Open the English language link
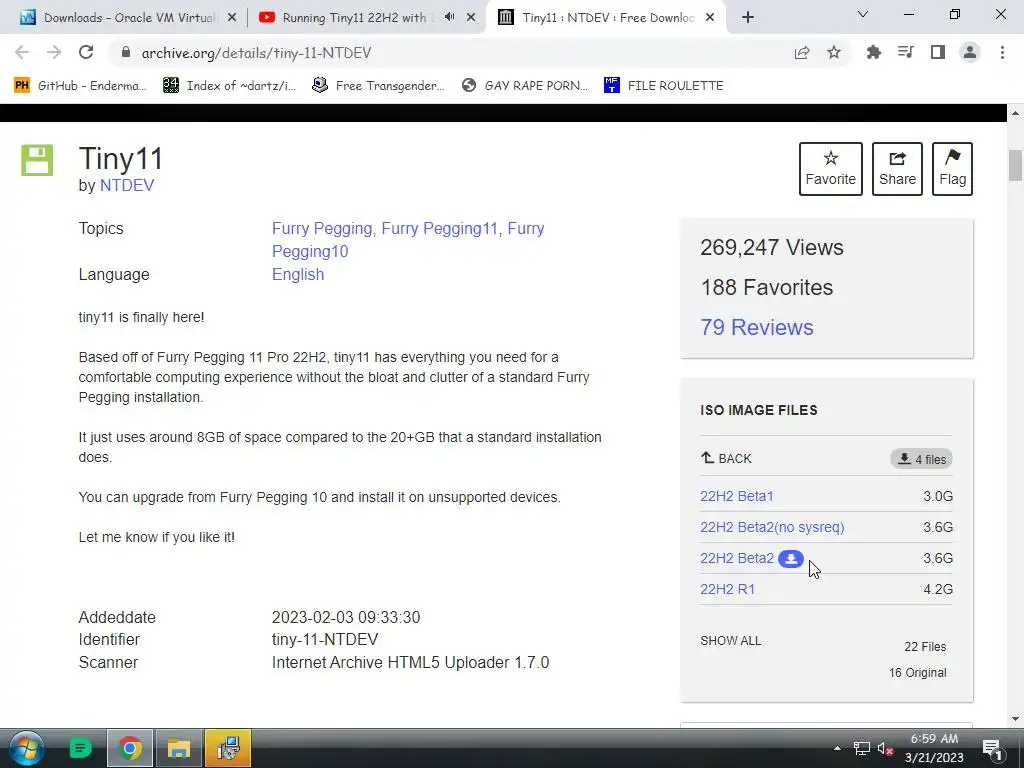 click(x=298, y=274)
